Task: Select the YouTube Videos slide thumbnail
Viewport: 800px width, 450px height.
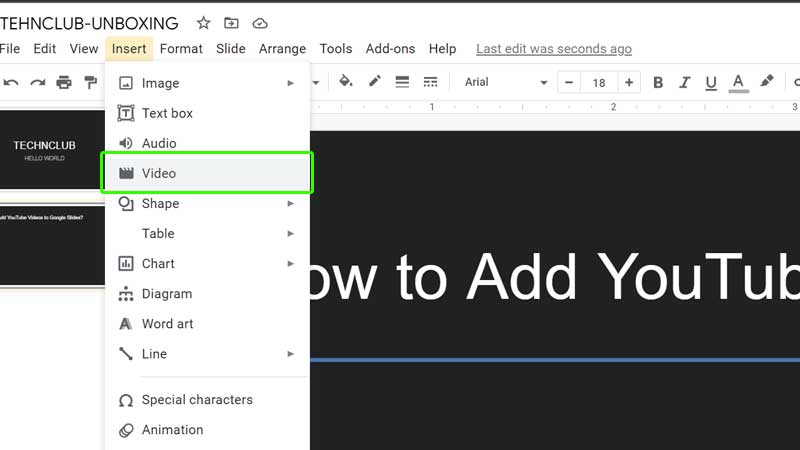Action: click(x=52, y=246)
